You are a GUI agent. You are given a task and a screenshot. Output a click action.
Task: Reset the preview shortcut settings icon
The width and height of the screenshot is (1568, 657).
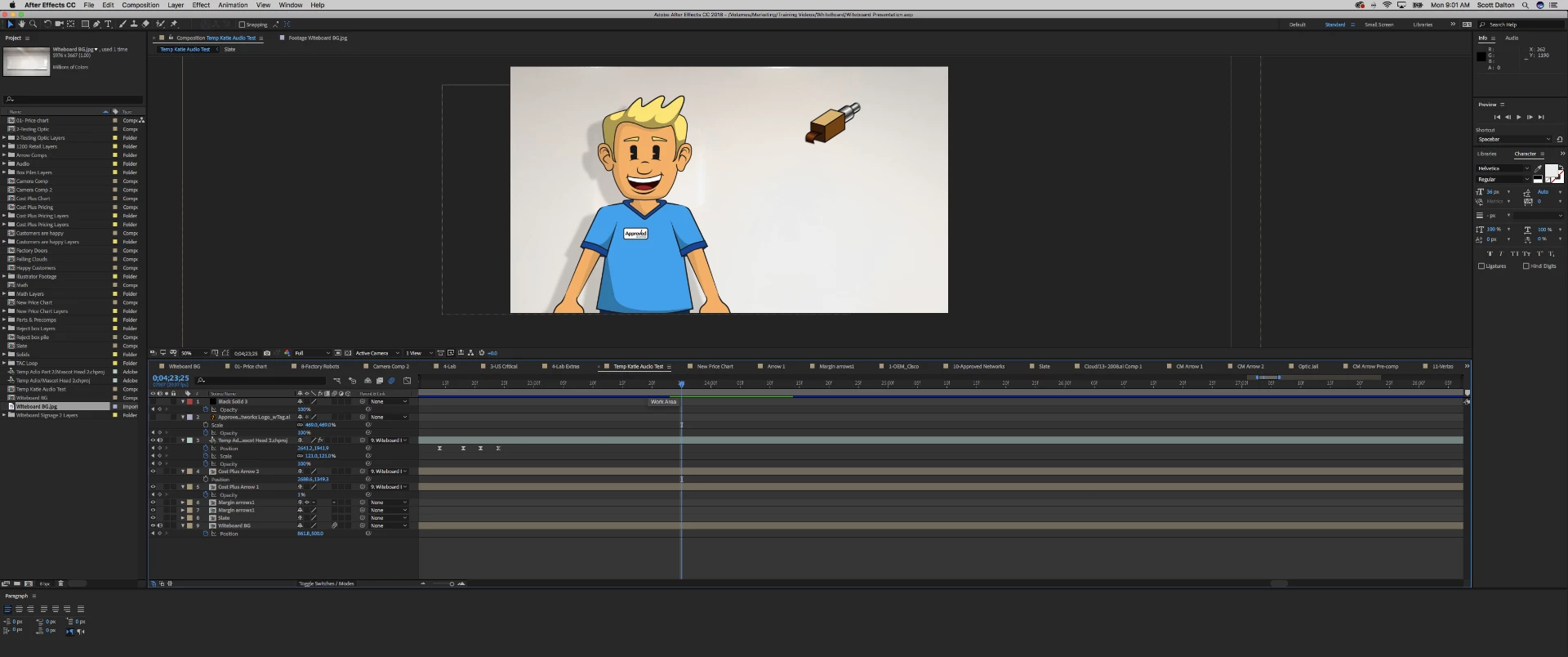tap(1560, 139)
